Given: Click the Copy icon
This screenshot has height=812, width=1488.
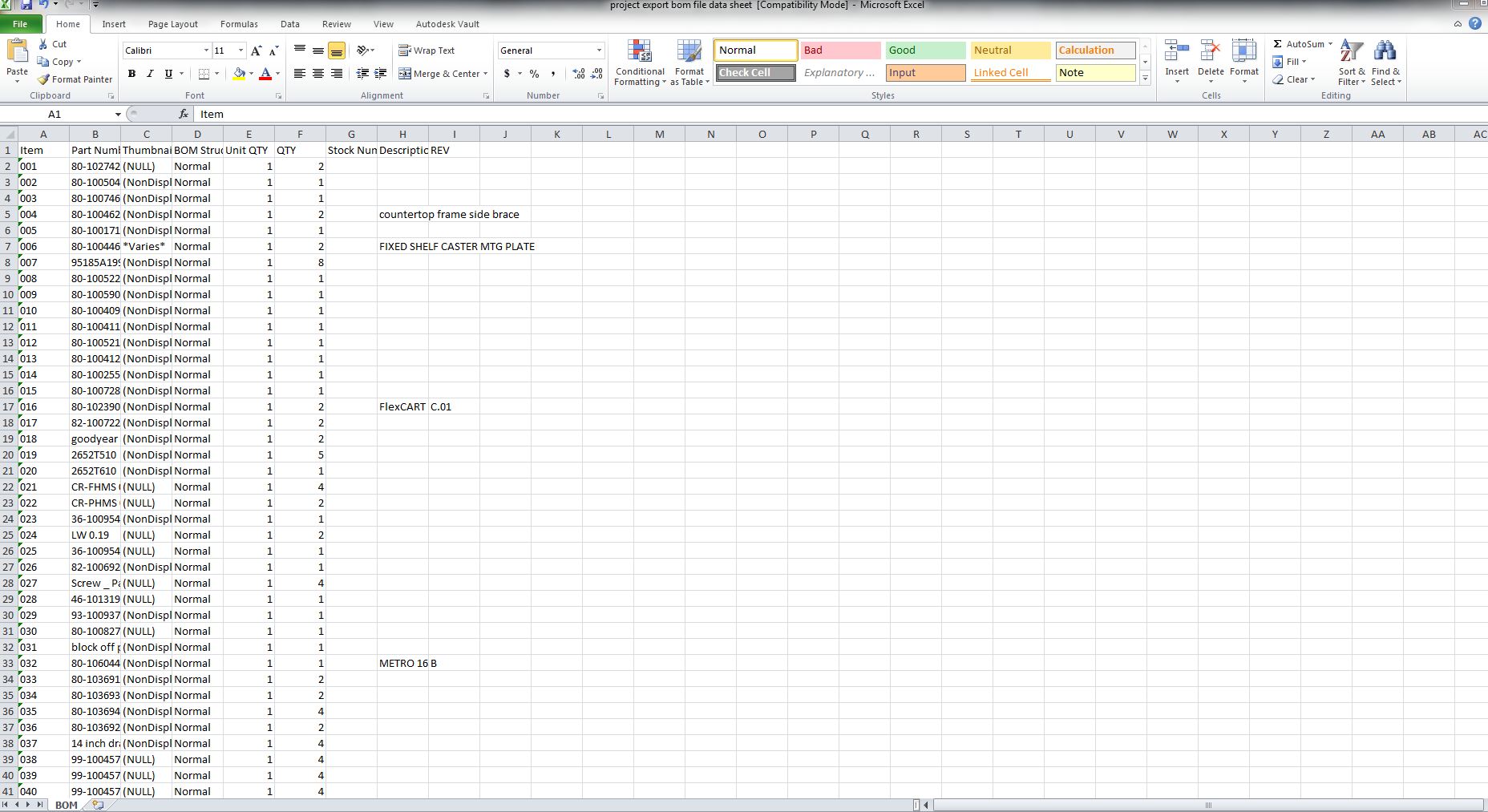Looking at the screenshot, I should 43,62.
